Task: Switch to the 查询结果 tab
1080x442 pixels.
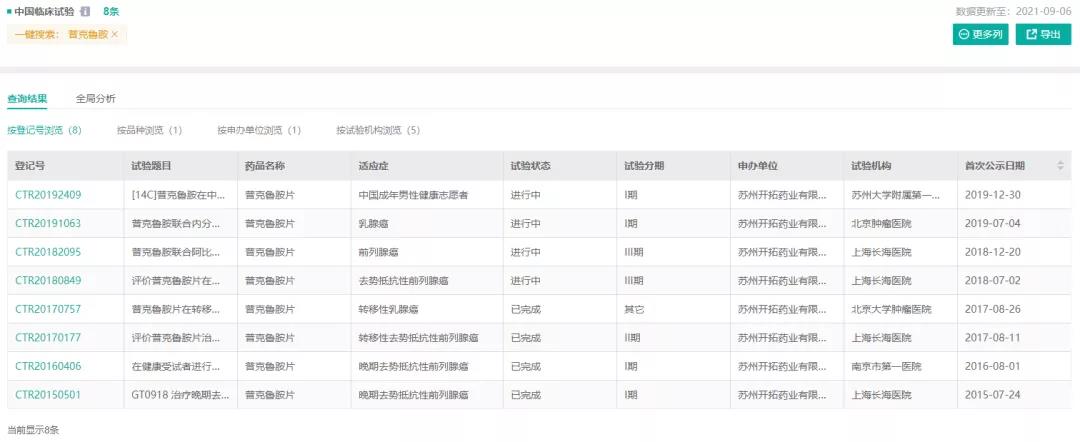Action: pyautogui.click(x=27, y=98)
